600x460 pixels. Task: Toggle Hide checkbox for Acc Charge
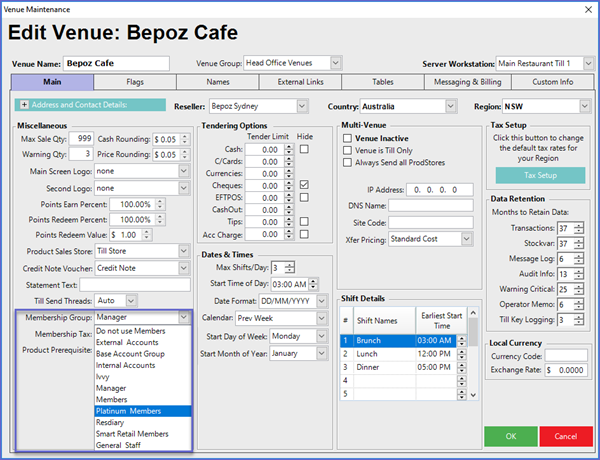(304, 234)
